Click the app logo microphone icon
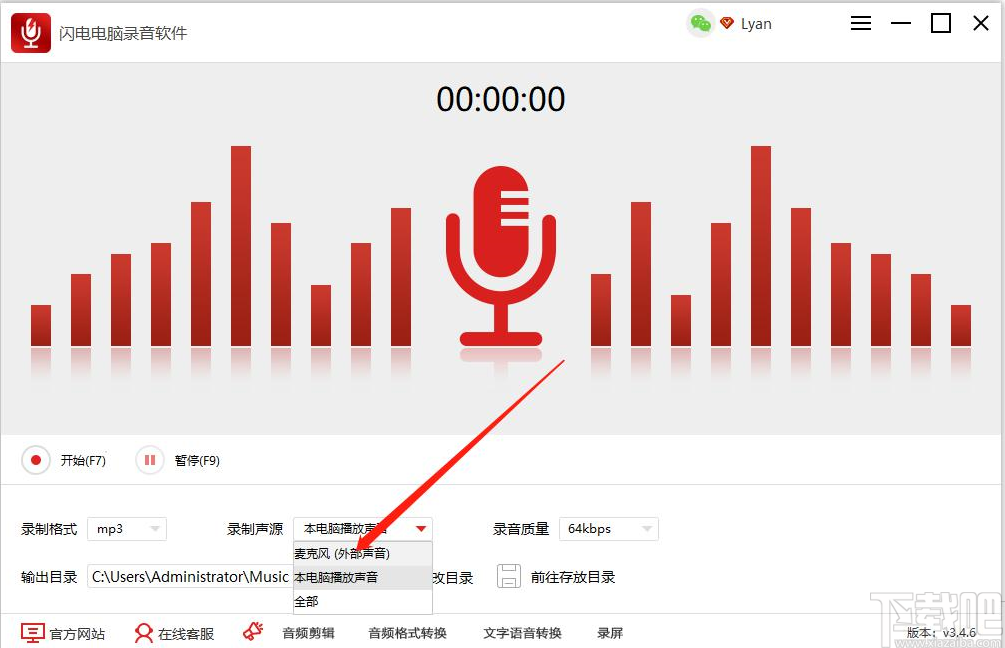This screenshot has height=648, width=1005. (30, 32)
